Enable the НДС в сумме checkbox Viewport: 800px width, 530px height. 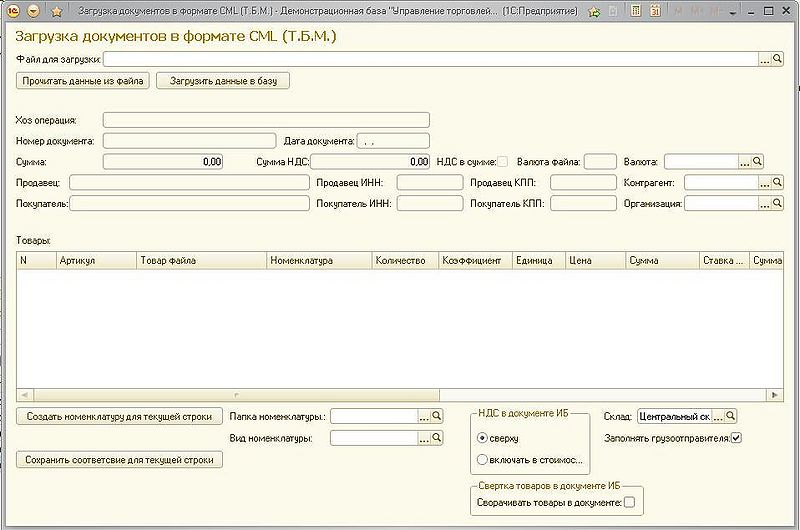(503, 161)
